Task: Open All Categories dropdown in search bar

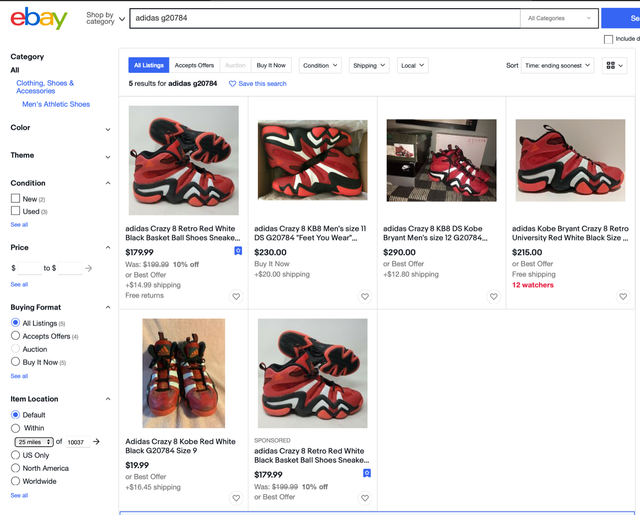Action: click(559, 18)
